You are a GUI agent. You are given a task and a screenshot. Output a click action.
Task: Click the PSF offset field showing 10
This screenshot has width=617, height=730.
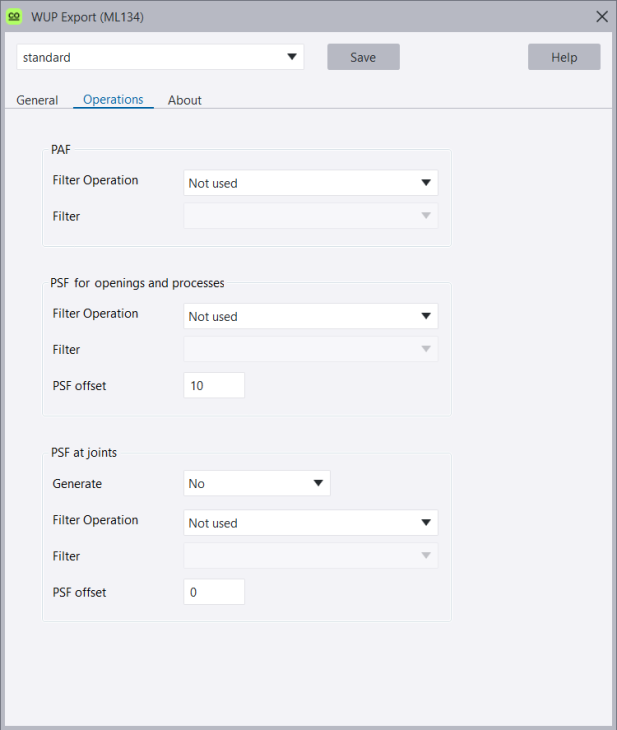click(214, 385)
